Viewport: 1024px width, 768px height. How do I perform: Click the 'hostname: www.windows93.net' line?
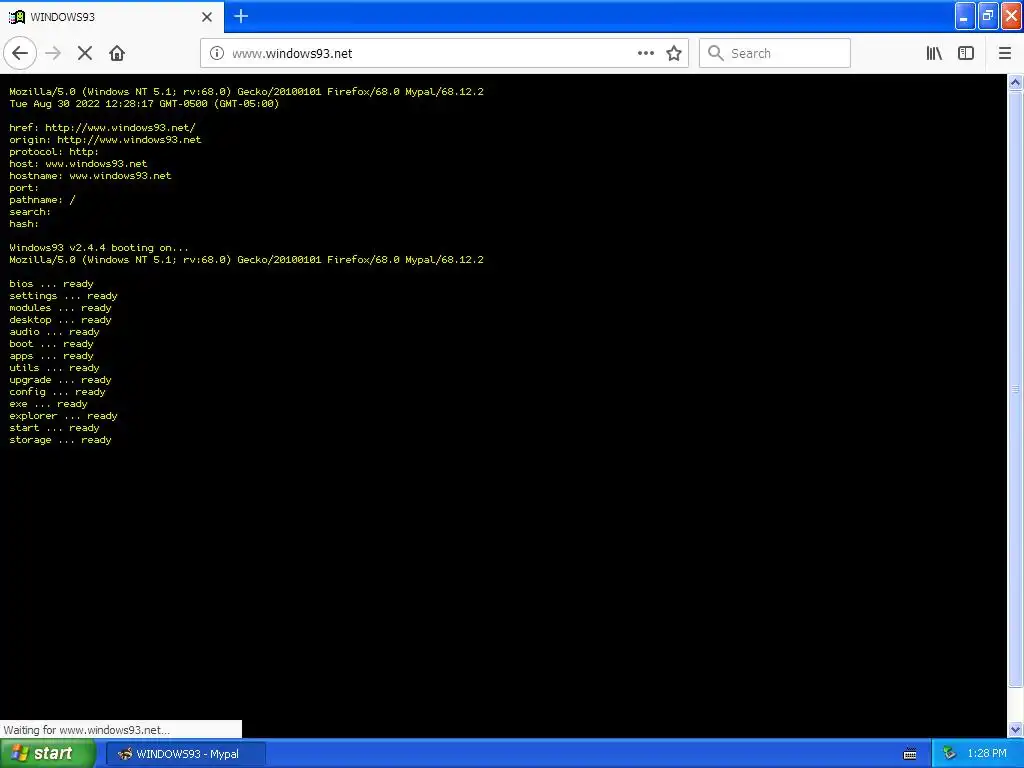(90, 176)
